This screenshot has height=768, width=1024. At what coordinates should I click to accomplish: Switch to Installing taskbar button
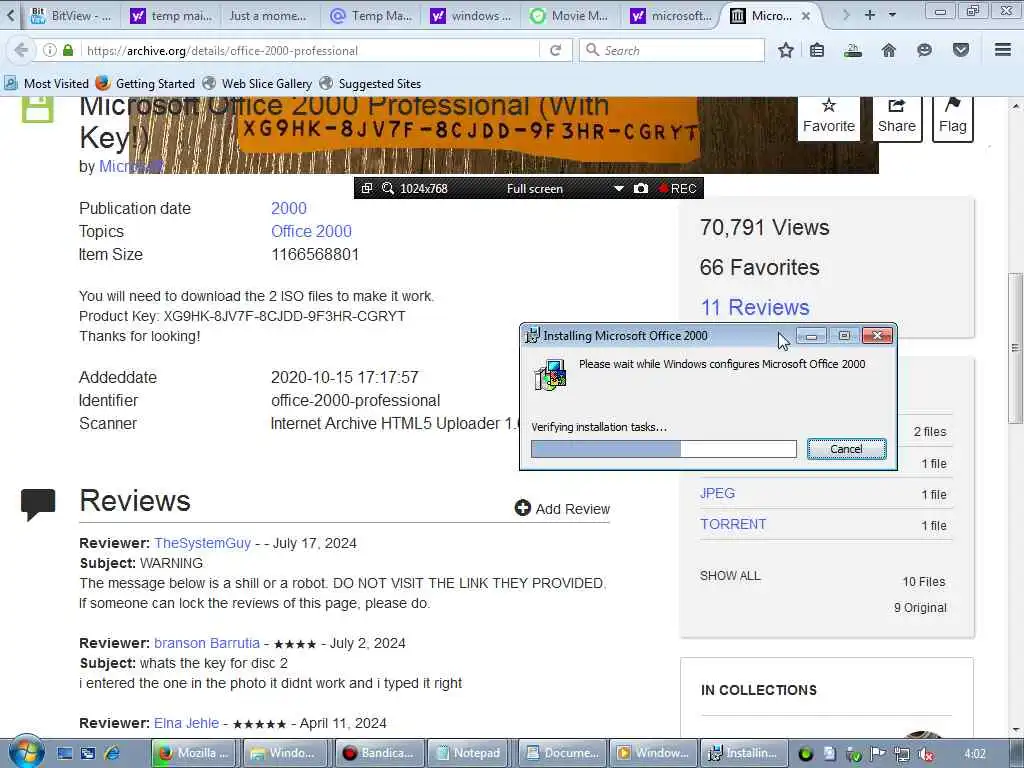[x=744, y=753]
